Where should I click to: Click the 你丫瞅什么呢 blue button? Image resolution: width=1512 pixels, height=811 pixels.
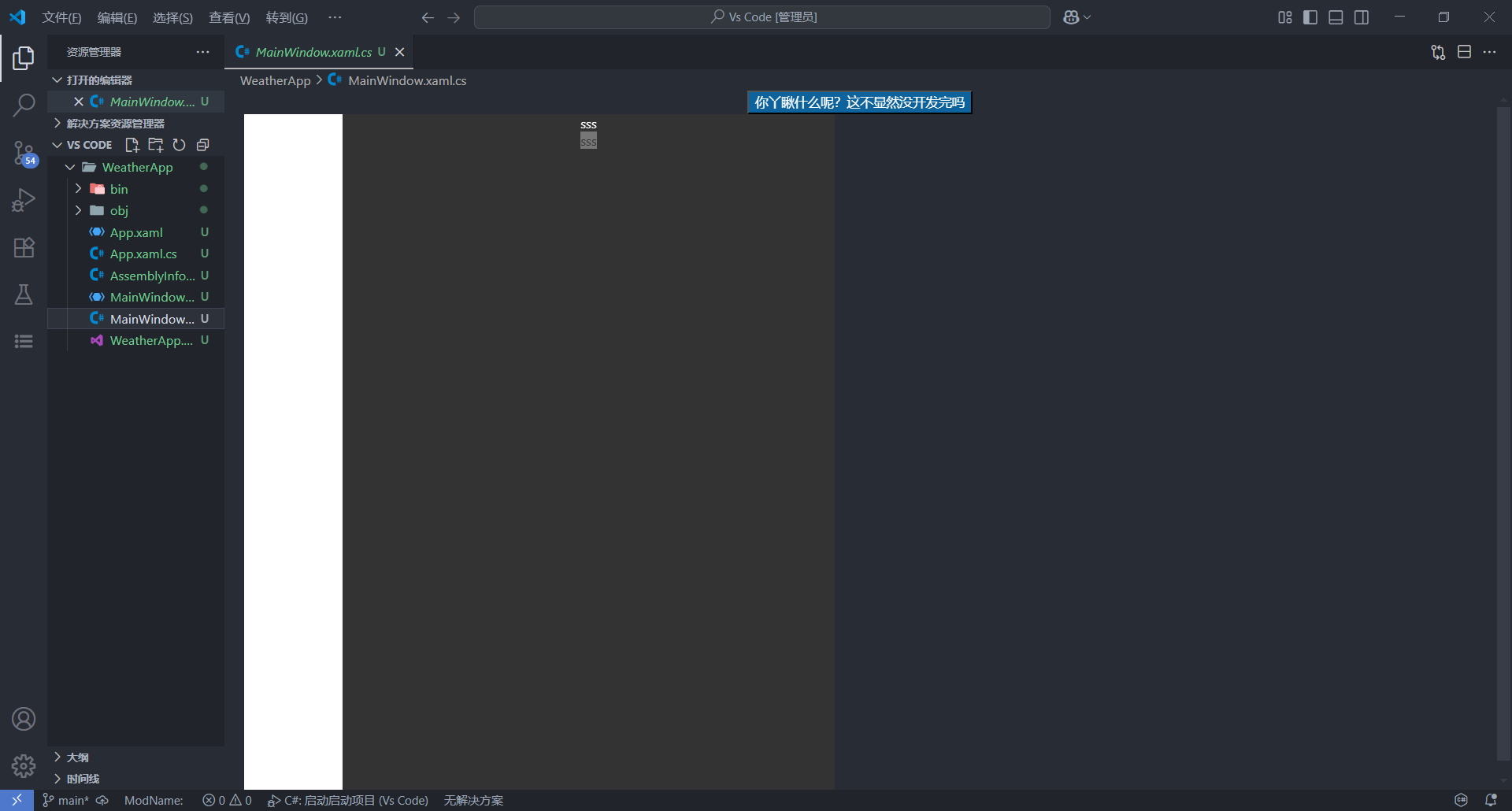coord(859,102)
